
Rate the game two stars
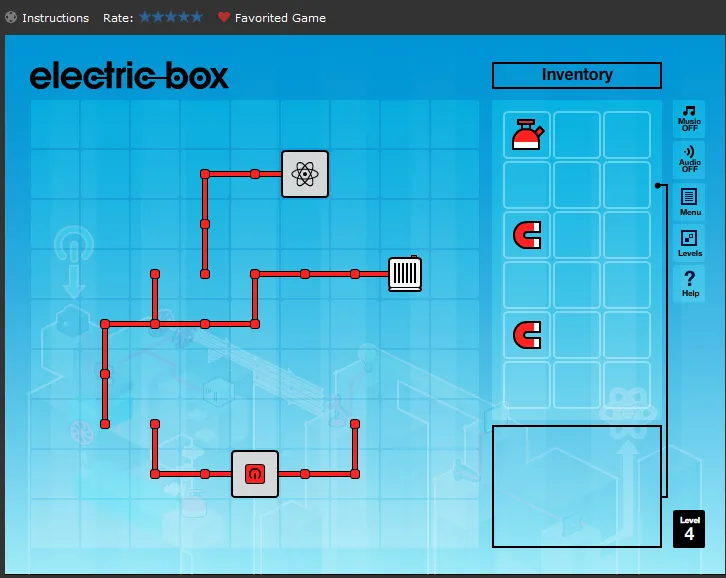(158, 17)
